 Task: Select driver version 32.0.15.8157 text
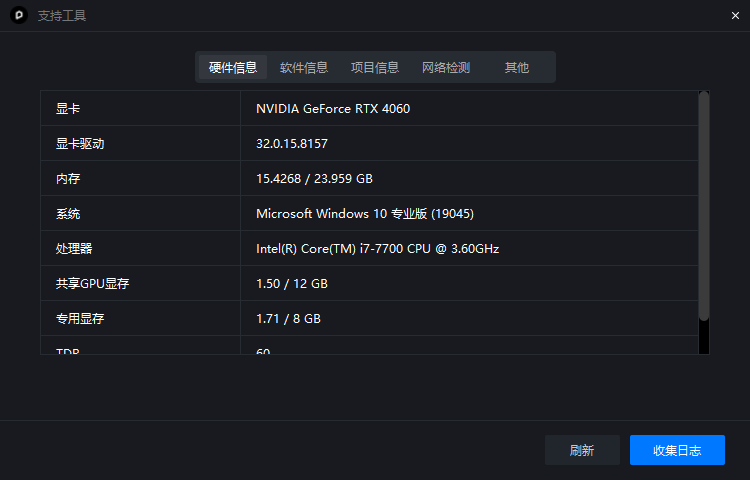click(292, 144)
